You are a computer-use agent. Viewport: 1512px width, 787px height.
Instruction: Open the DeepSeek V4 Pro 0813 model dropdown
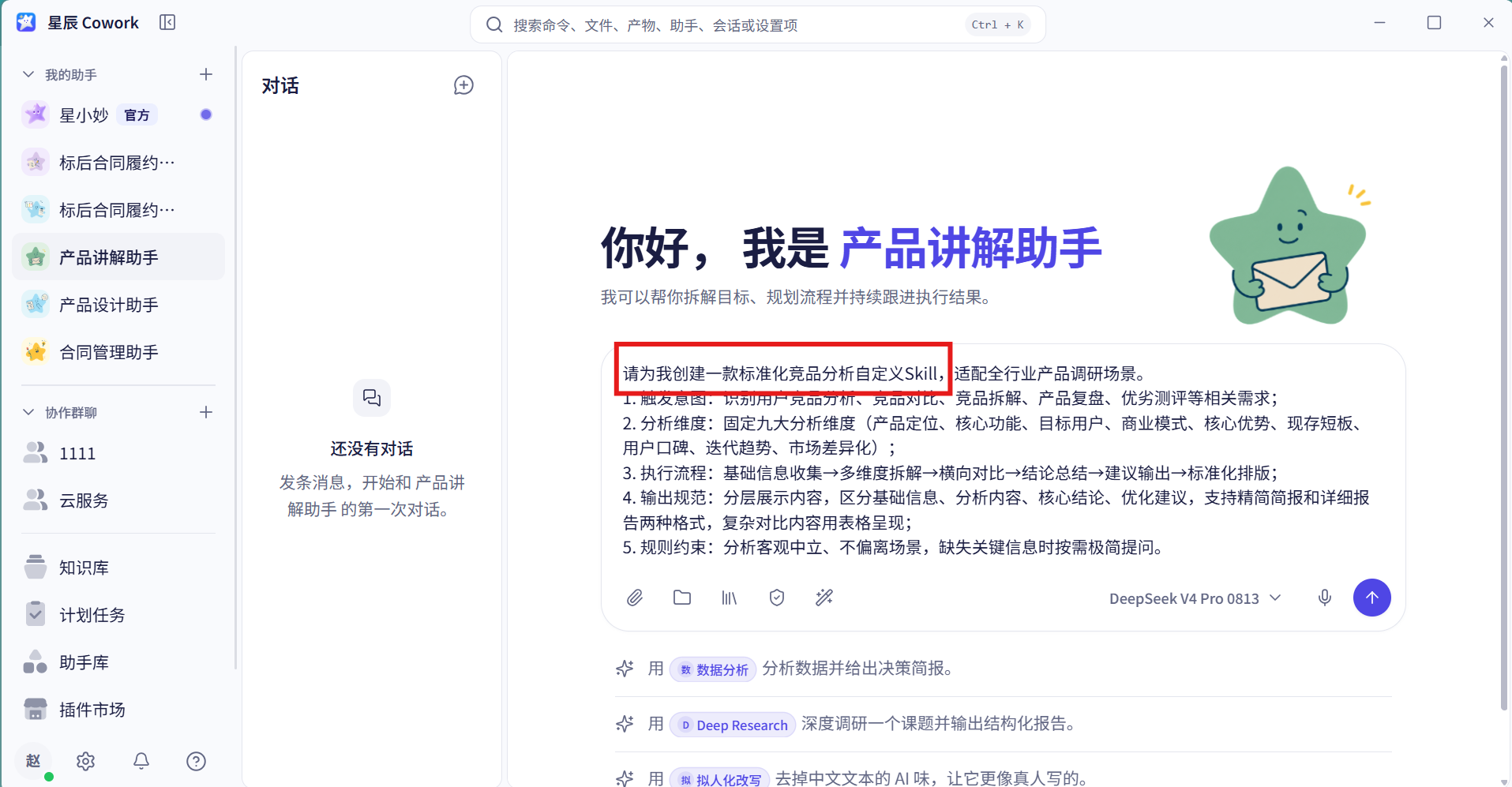(1195, 598)
